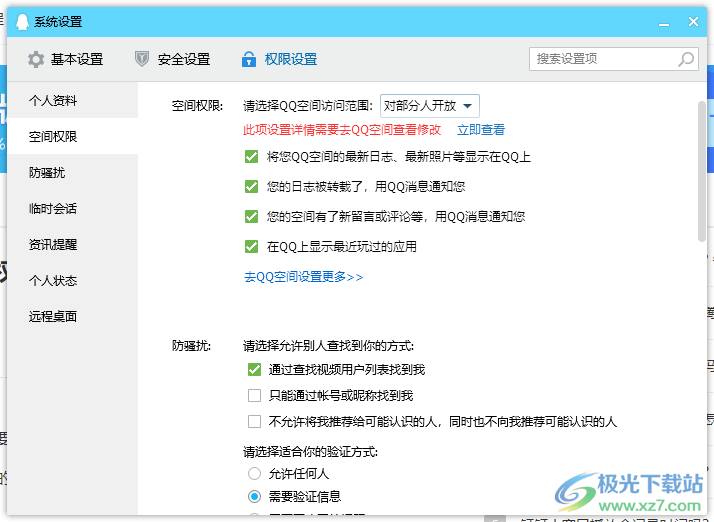714x522 pixels.
Task: Click the magnifier icon in the search box
Action: (686, 59)
